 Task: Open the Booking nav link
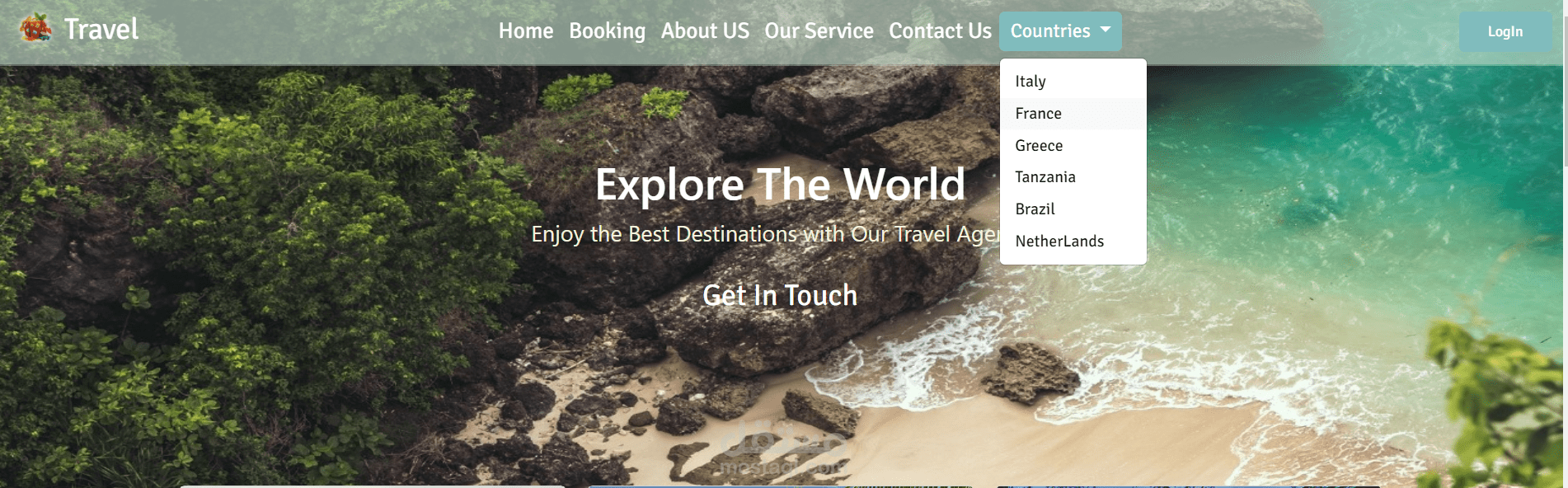coord(608,31)
